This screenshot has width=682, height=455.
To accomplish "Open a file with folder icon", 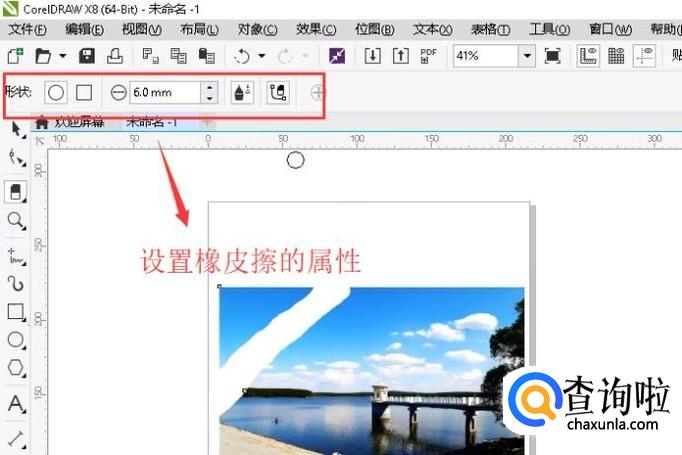I will 43,56.
